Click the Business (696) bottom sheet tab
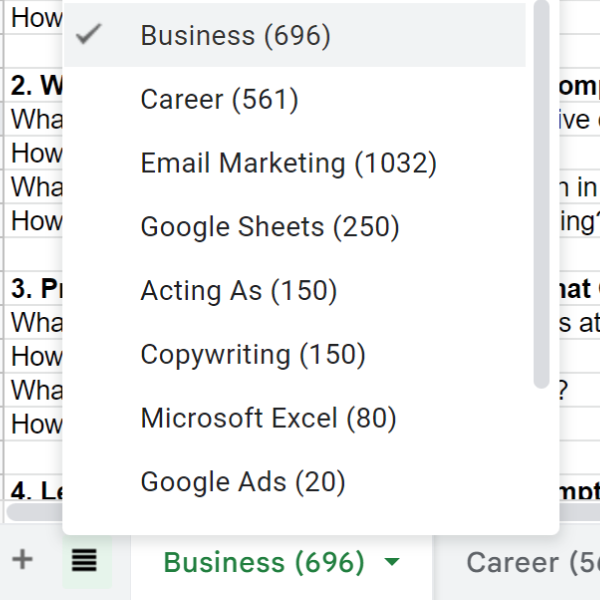The height and width of the screenshot is (600, 600). click(x=264, y=562)
